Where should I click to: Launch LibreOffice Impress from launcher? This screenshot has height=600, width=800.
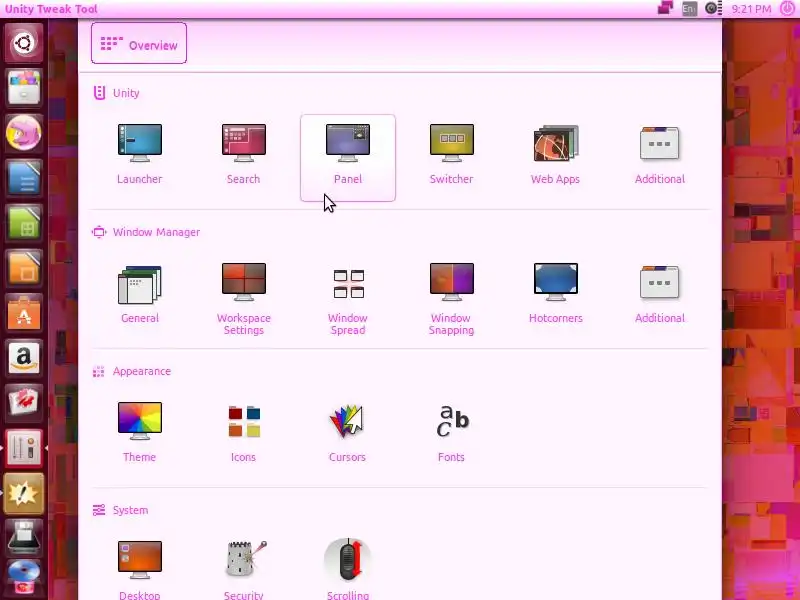23,267
